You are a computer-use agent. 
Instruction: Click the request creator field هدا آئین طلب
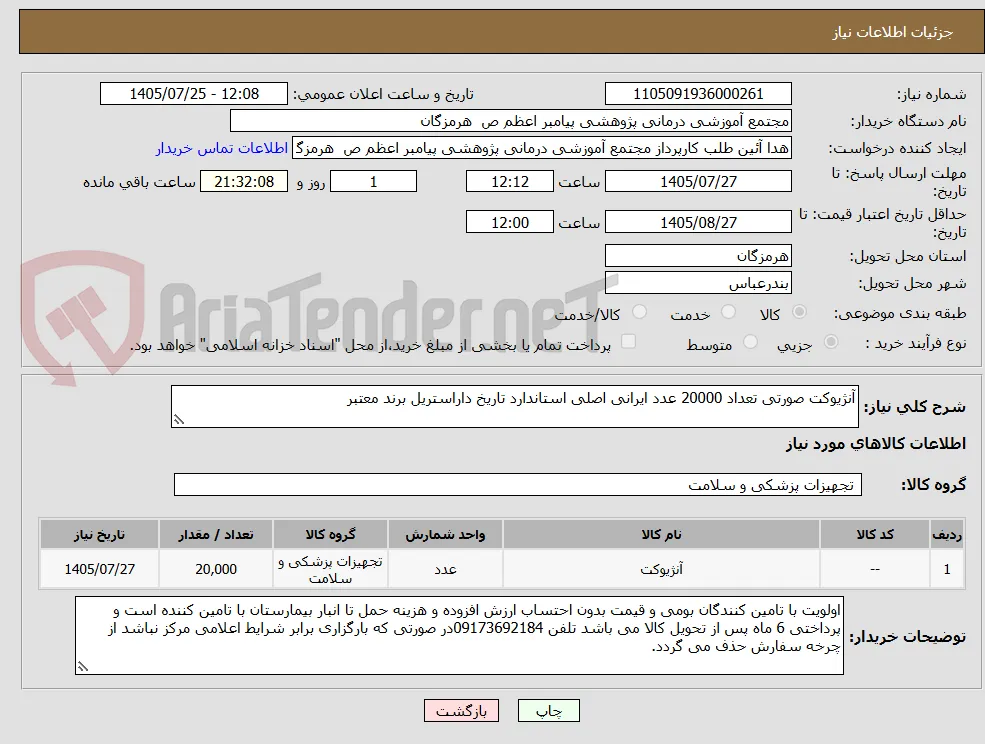pyautogui.click(x=542, y=148)
